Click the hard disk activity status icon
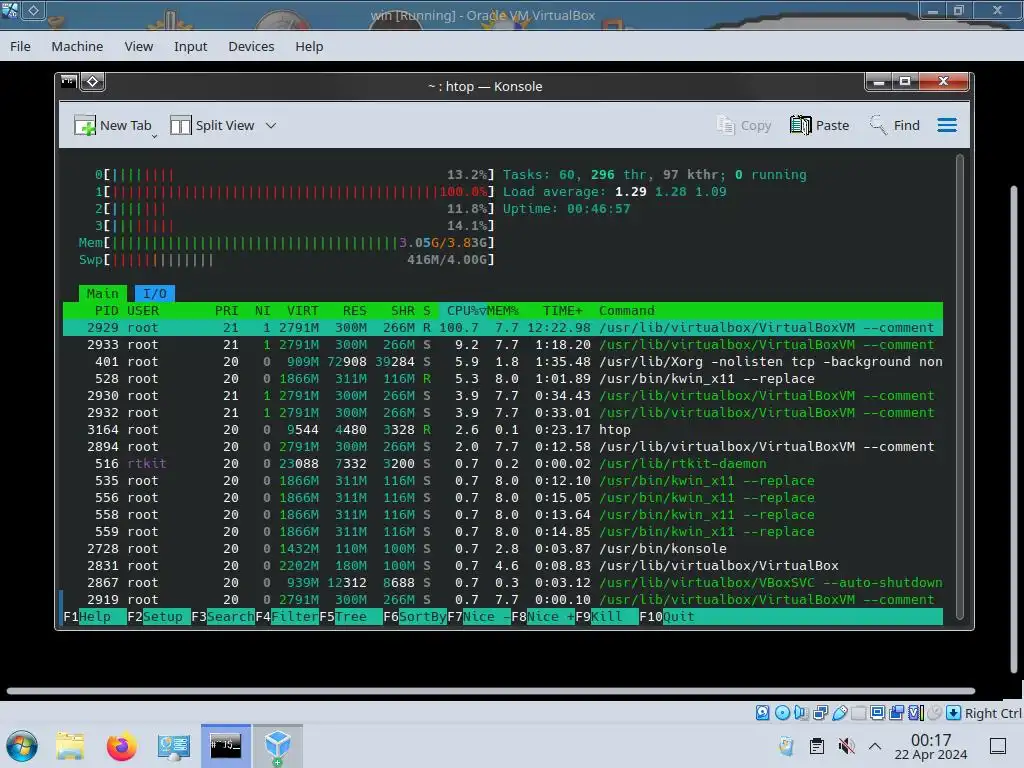1024x768 pixels. click(x=762, y=713)
